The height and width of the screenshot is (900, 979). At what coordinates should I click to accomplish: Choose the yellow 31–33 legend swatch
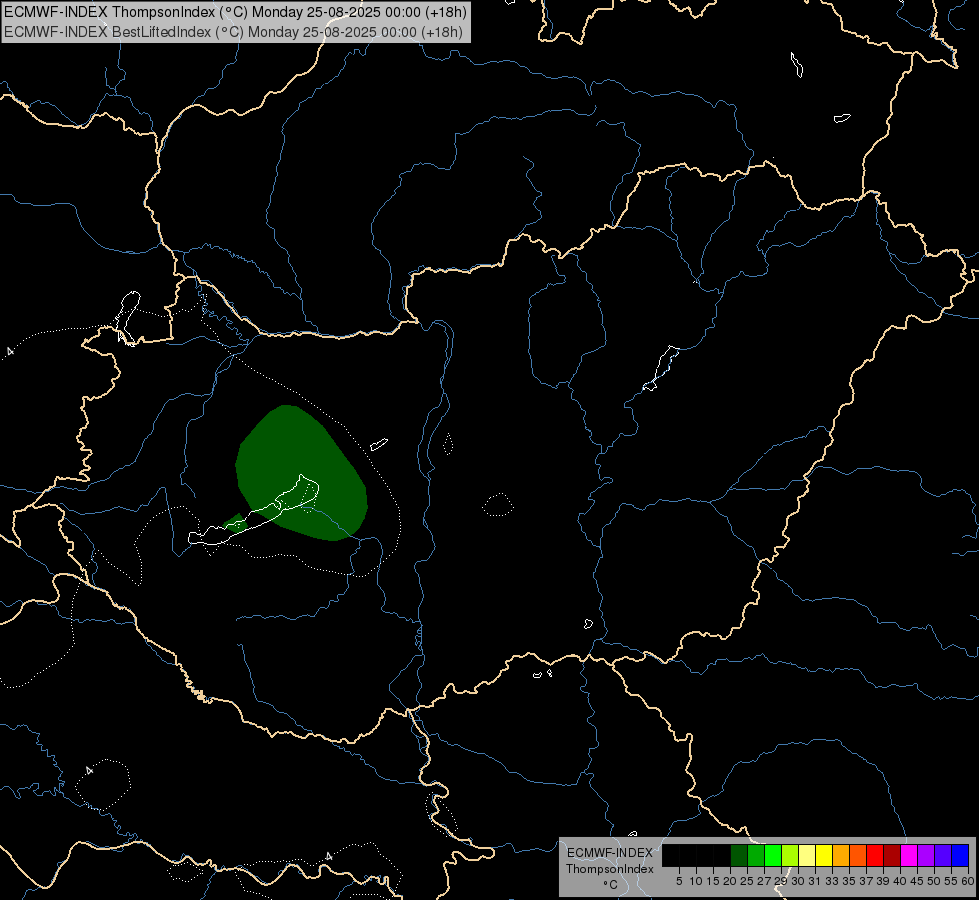coord(824,855)
